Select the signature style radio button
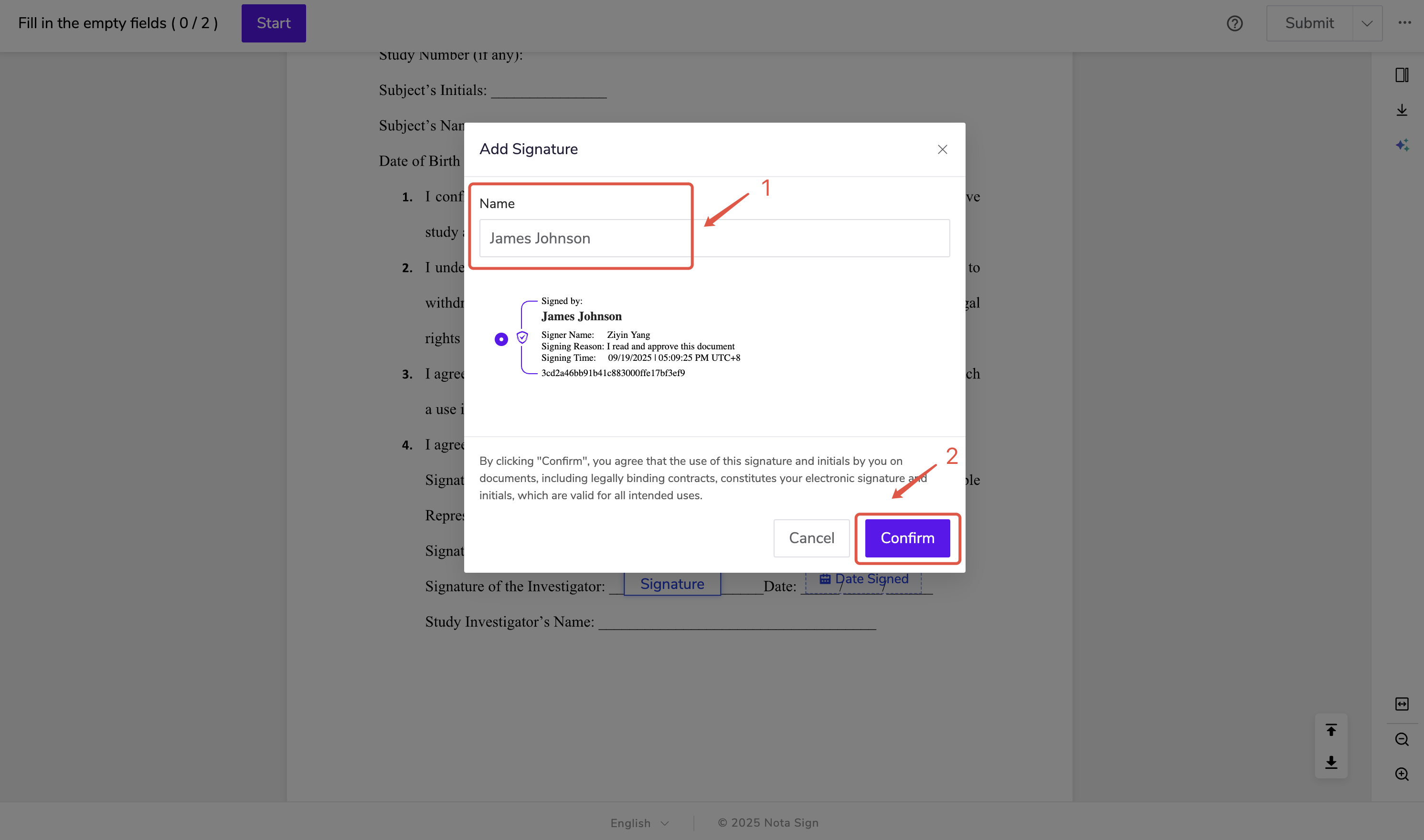 501,339
